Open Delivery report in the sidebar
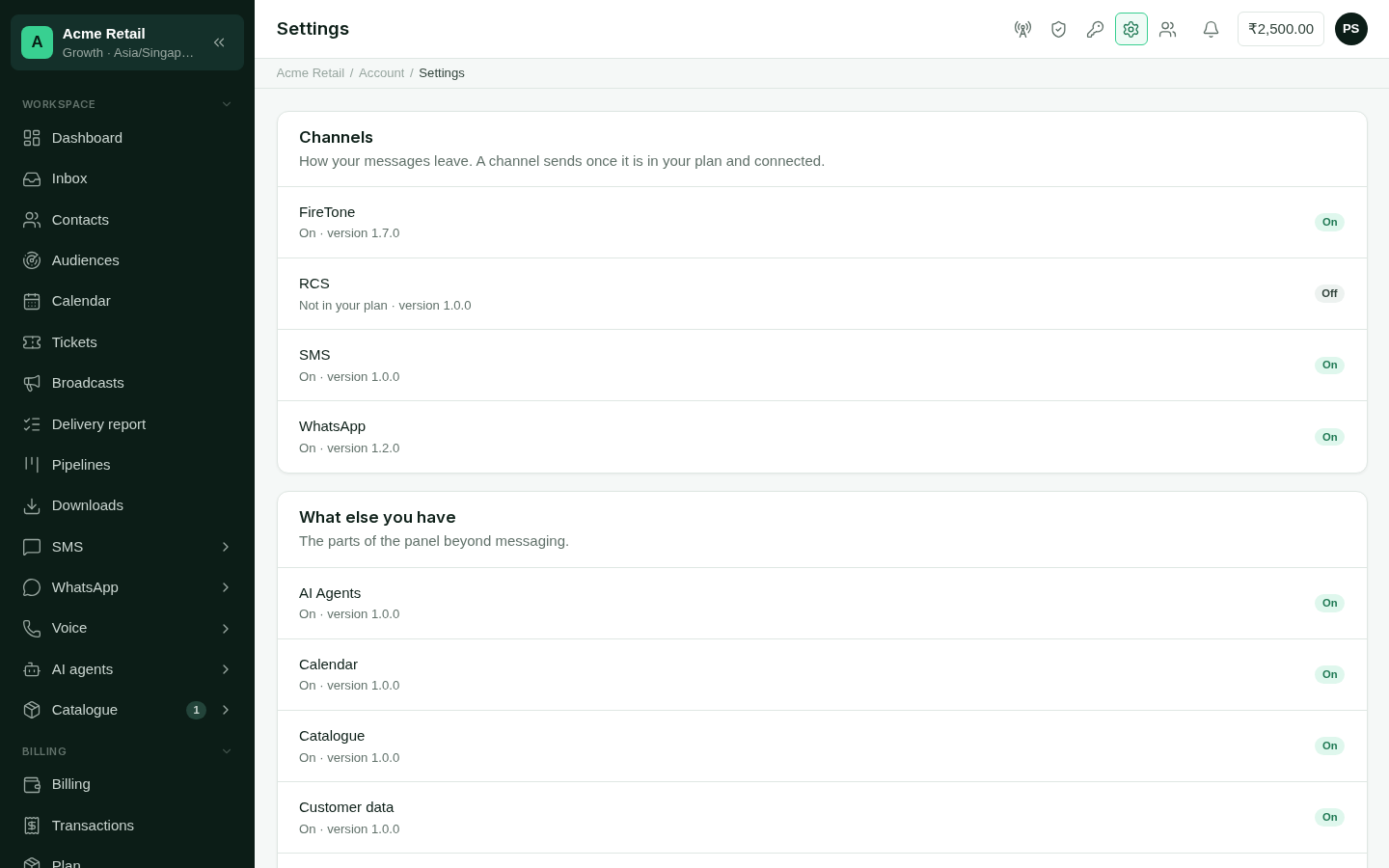This screenshot has width=1389, height=868. pos(127,424)
